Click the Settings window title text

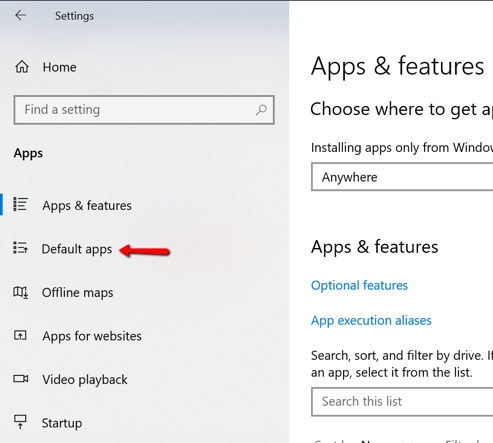[74, 16]
